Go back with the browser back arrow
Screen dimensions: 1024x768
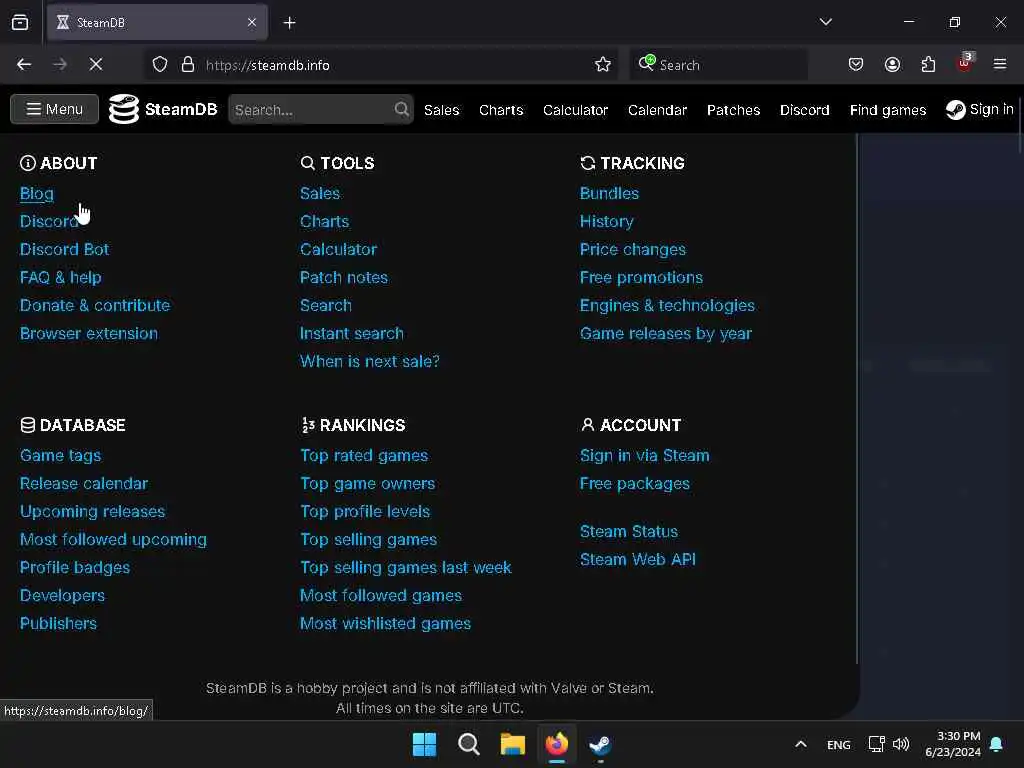24,65
